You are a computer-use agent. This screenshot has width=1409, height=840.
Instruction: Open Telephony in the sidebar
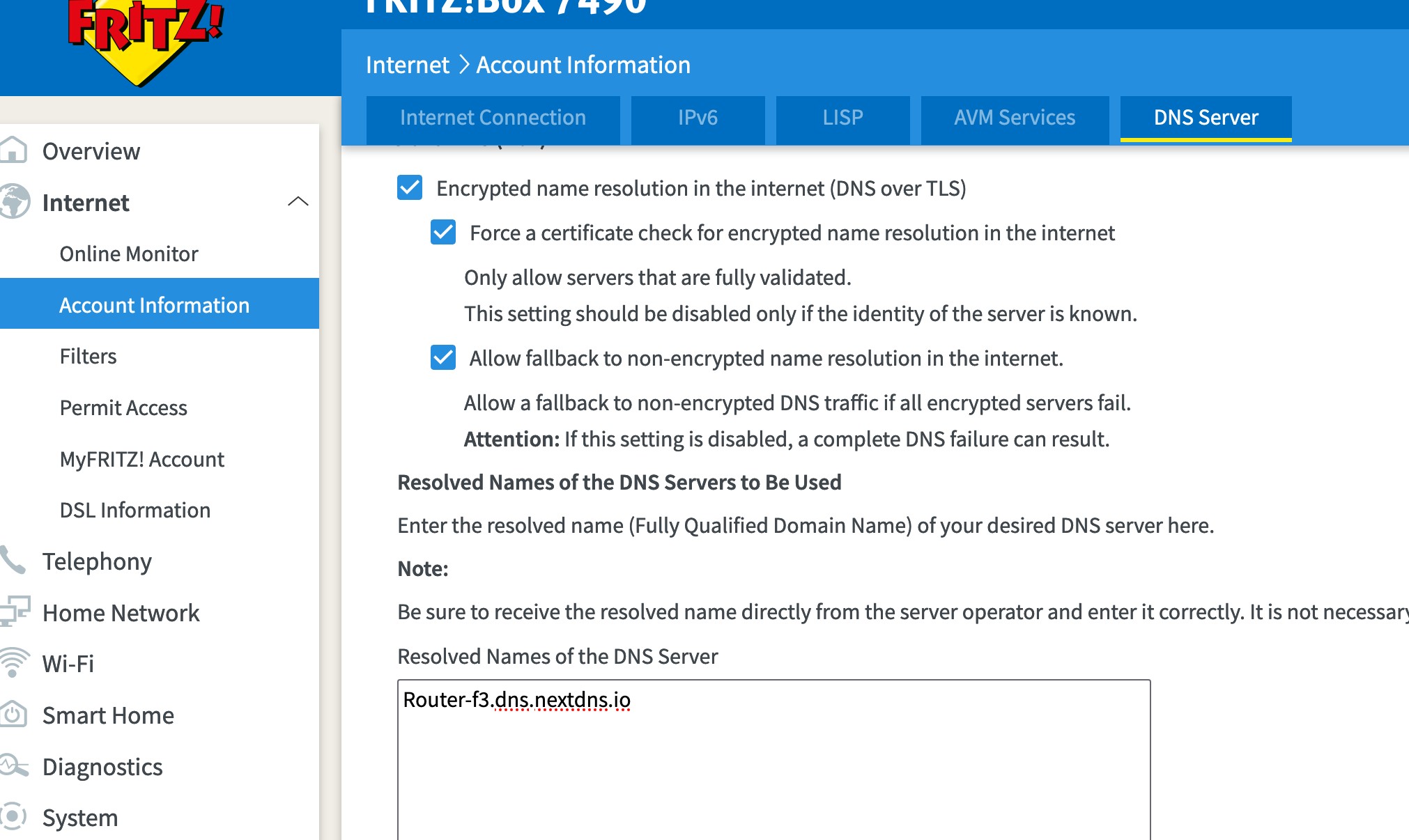pyautogui.click(x=97, y=561)
